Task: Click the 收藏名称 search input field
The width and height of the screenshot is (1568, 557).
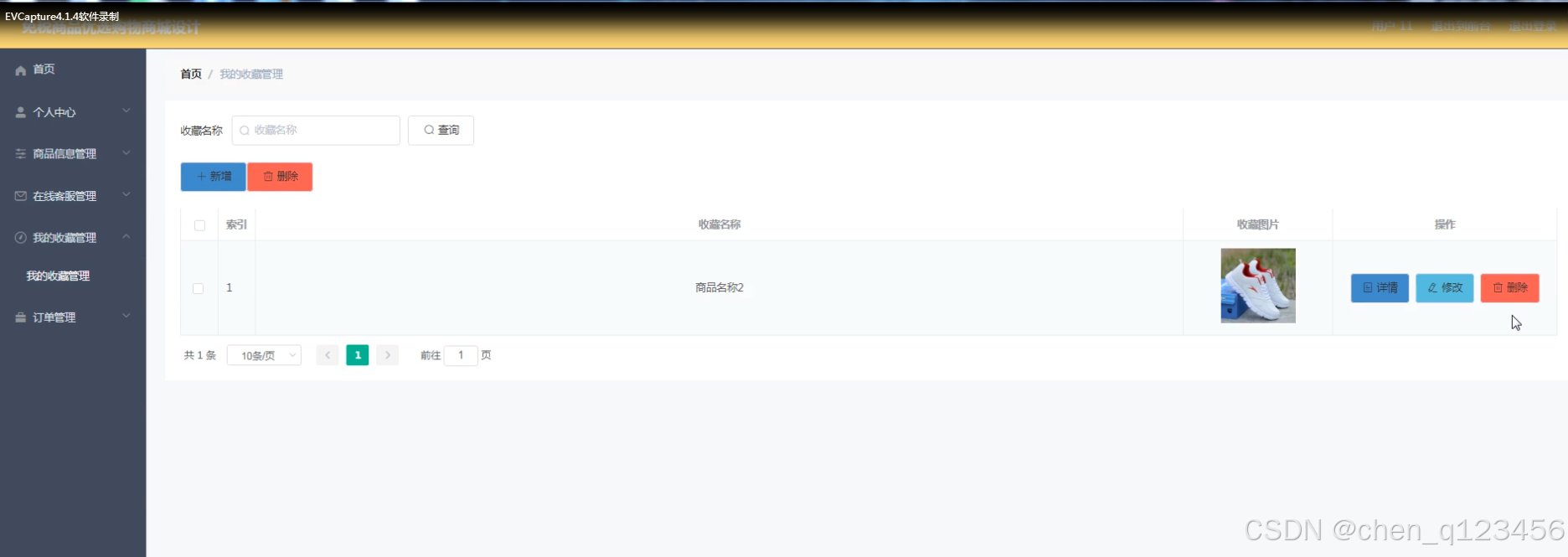Action: pyautogui.click(x=316, y=131)
